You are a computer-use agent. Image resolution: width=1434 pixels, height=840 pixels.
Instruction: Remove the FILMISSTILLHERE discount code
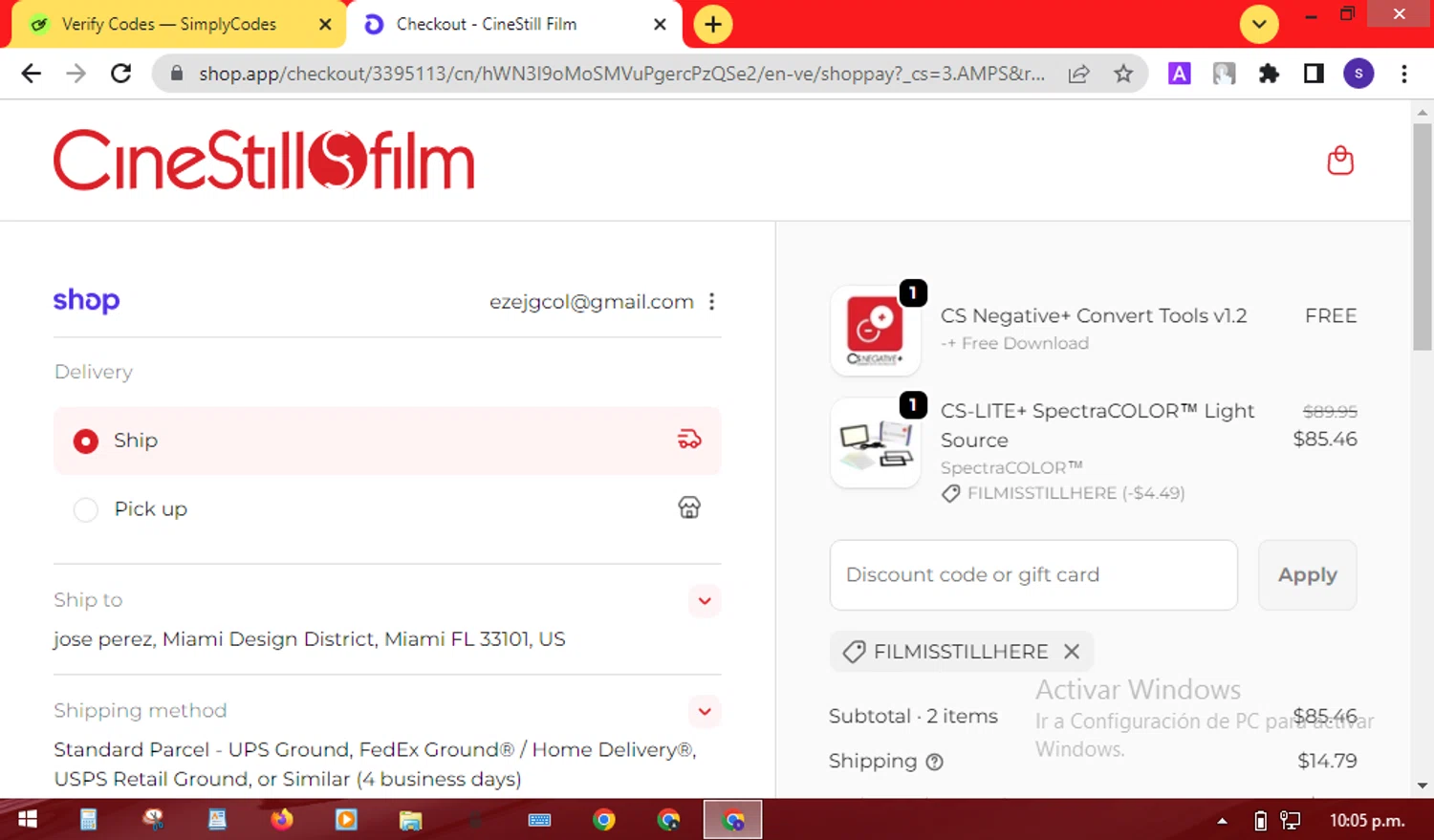pos(1072,652)
